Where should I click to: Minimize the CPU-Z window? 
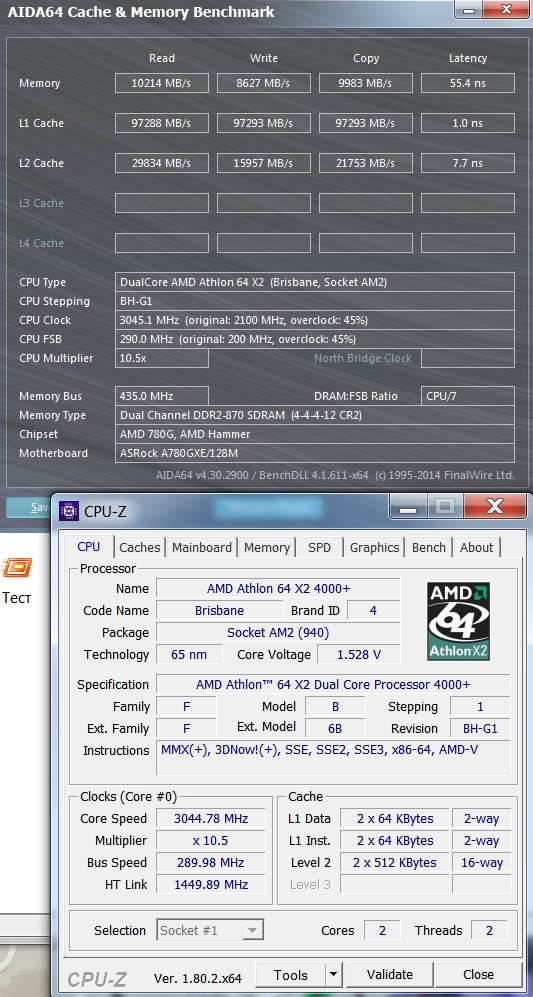pos(408,506)
